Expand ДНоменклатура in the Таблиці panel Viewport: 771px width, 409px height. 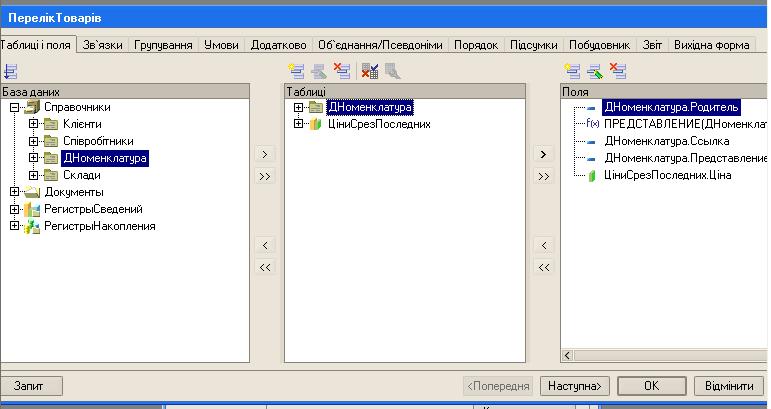click(298, 107)
